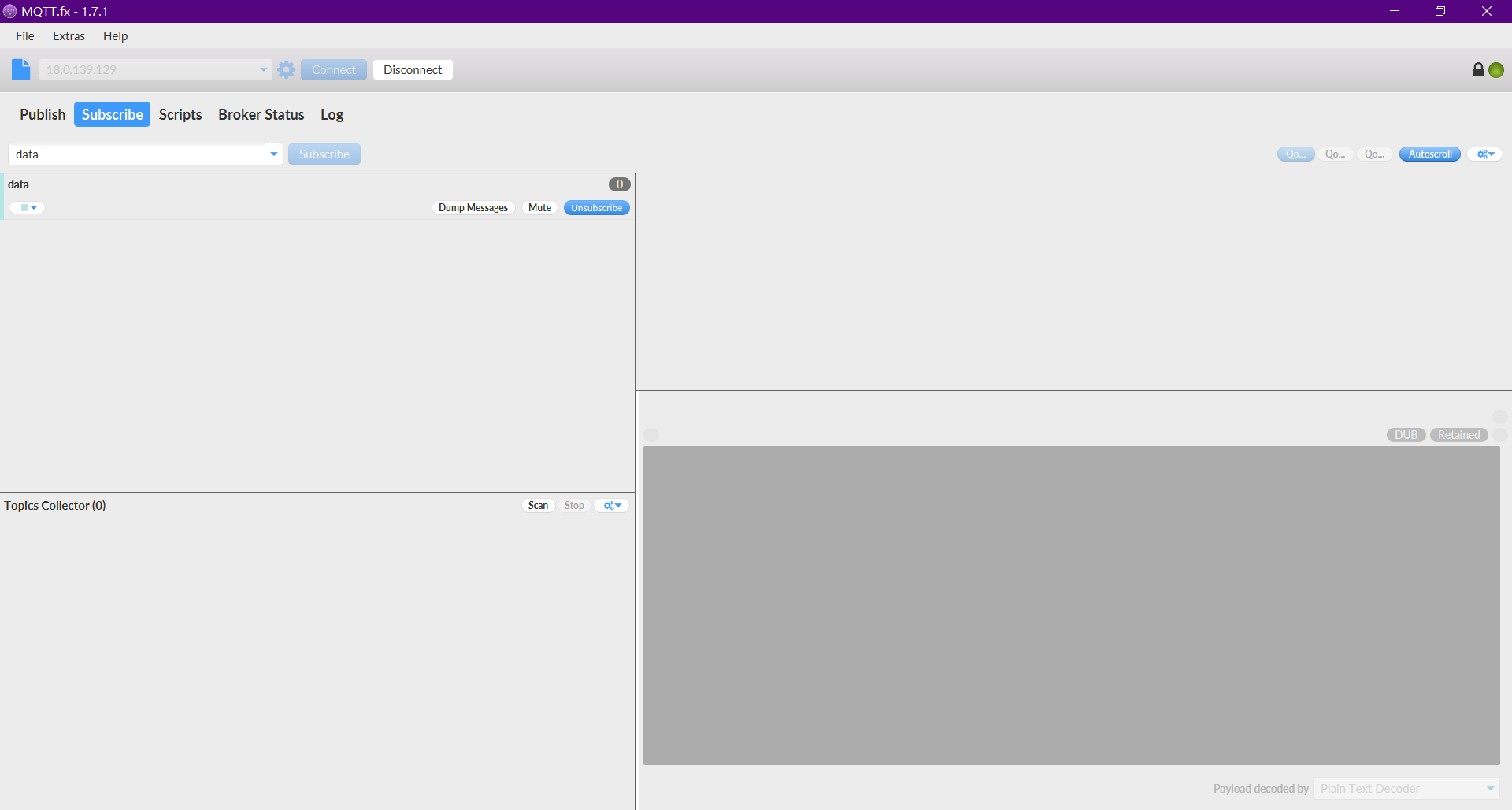Click the Topics Collector (0) heading
1512x810 pixels.
pyautogui.click(x=55, y=505)
